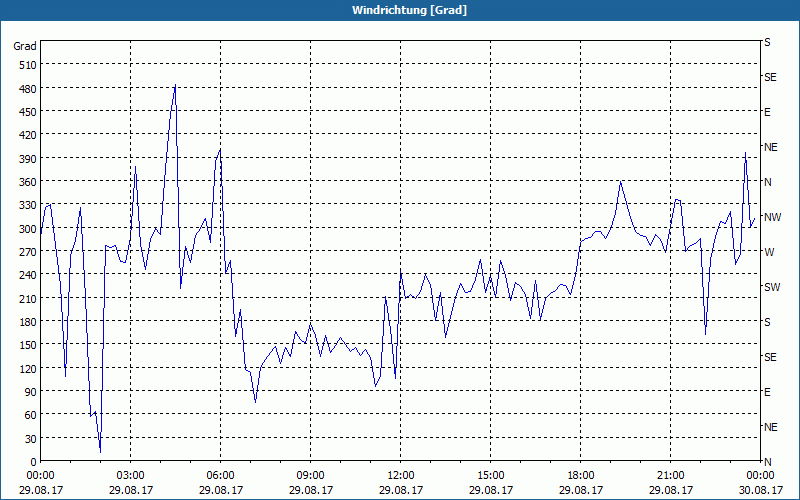Select the S compass label beside the 180 gridline

(767, 322)
